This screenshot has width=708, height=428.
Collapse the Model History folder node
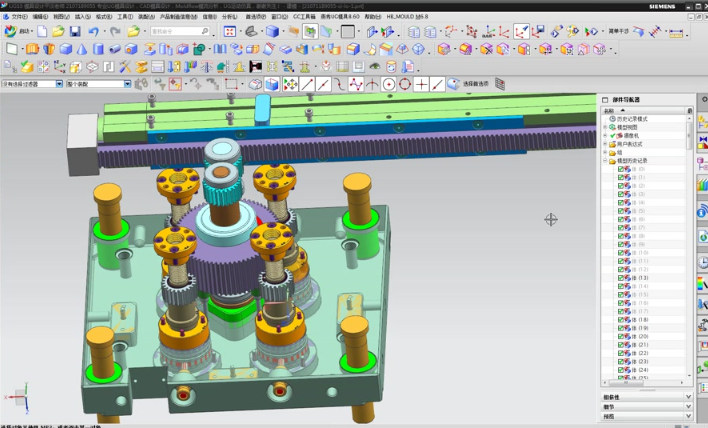(605, 160)
